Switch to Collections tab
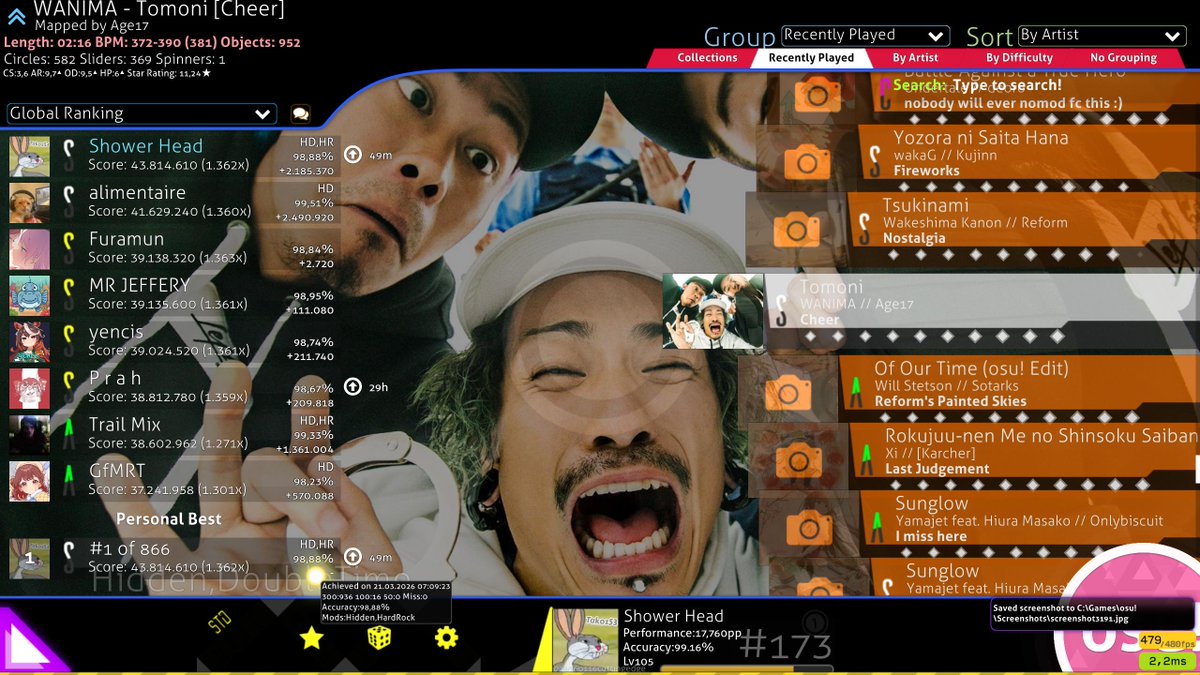The width and height of the screenshot is (1200, 675). [707, 58]
